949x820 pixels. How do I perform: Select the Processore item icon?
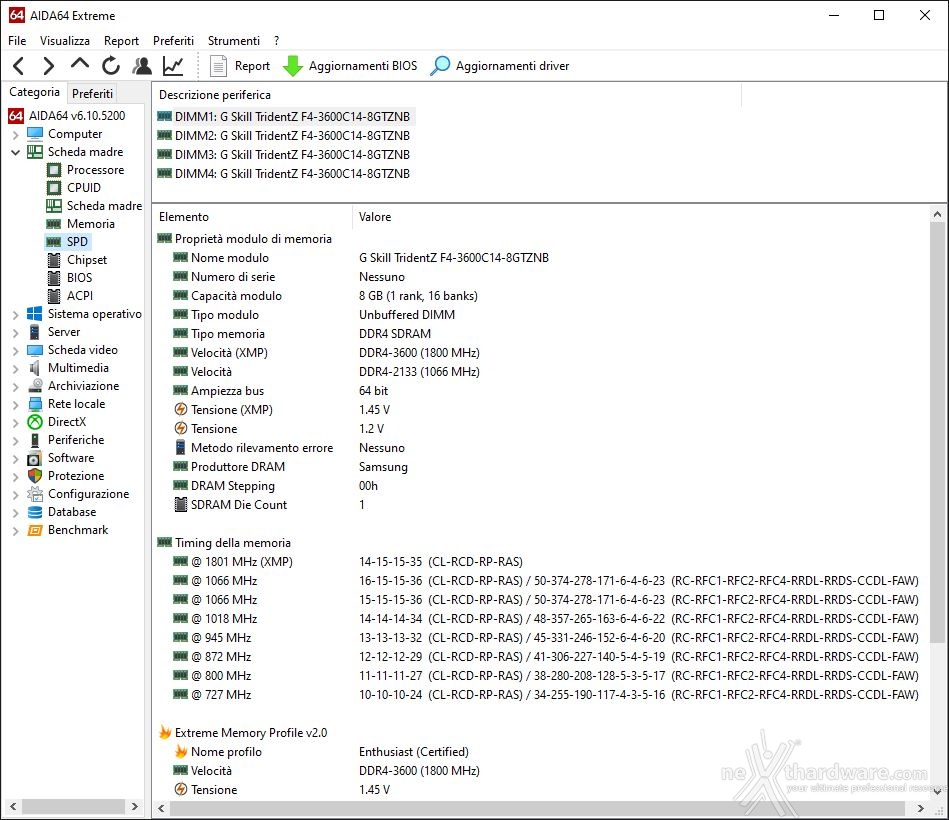point(54,170)
